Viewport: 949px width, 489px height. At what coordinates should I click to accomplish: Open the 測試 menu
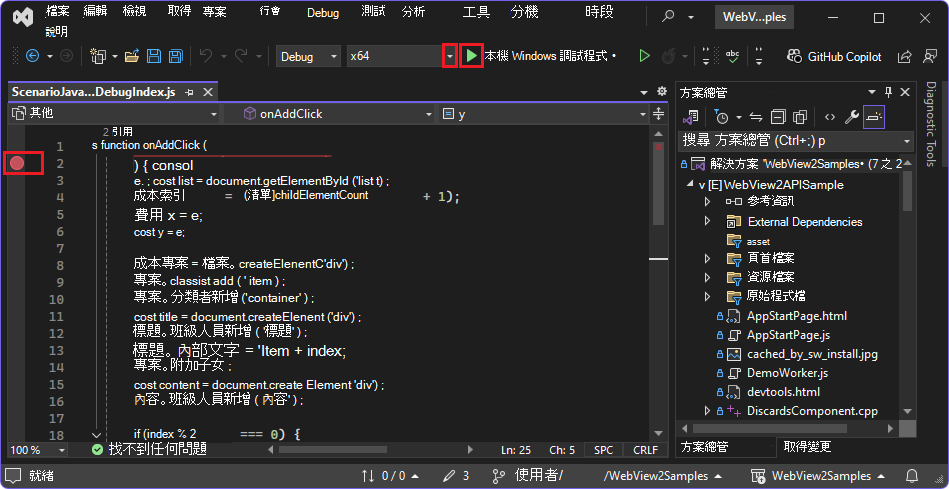[x=373, y=11]
